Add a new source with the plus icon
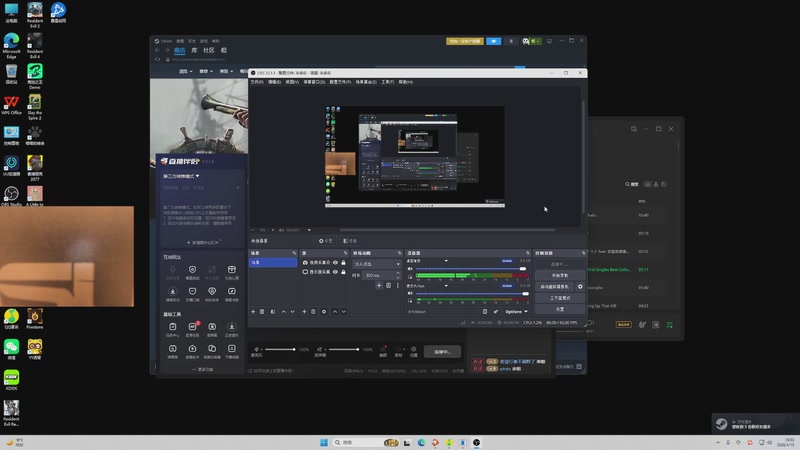The width and height of the screenshot is (800, 450). [305, 311]
